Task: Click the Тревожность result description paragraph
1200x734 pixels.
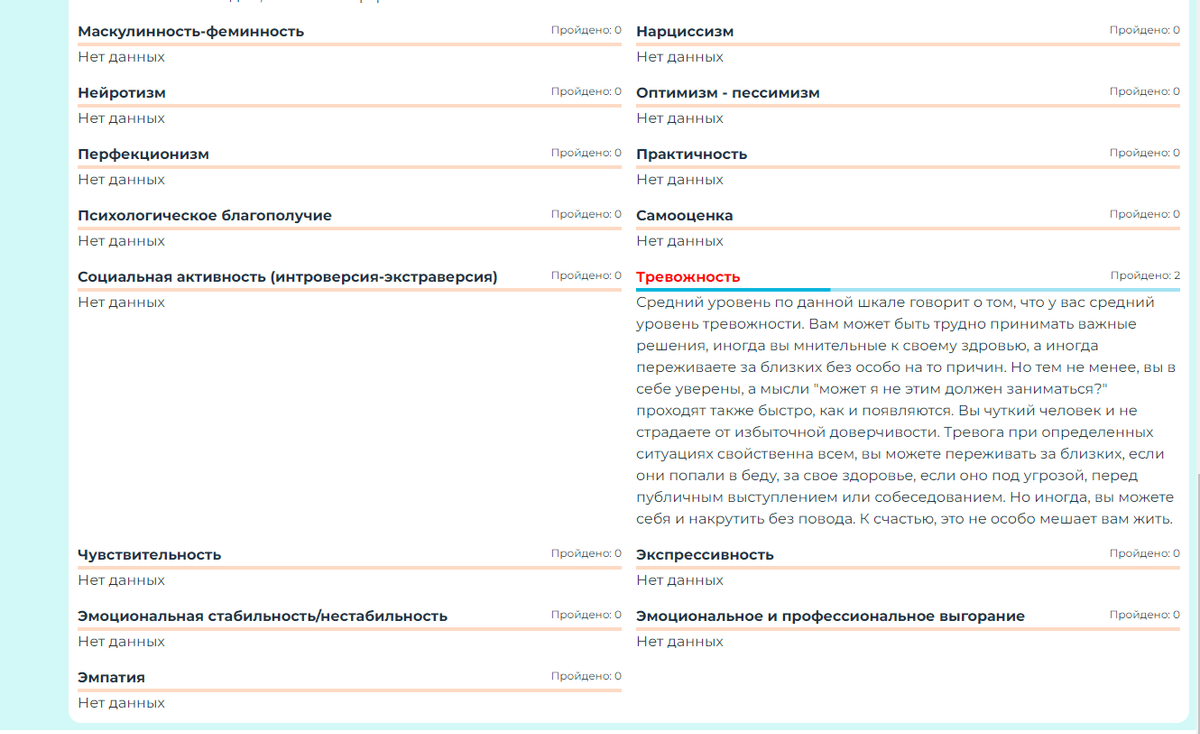Action: [x=906, y=410]
